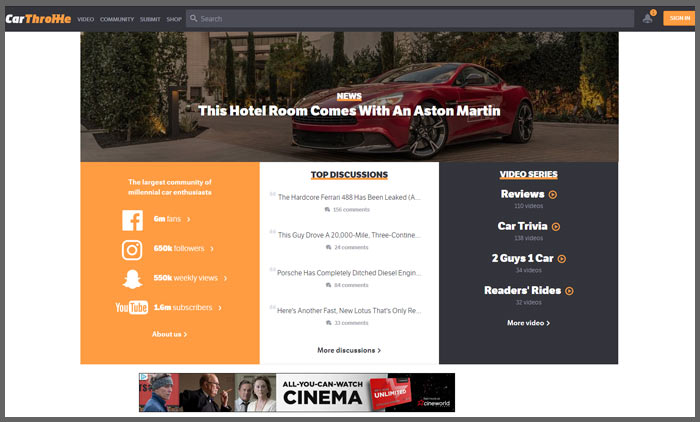Open the YouTube logo icon
The image size is (700, 422).
(x=132, y=307)
